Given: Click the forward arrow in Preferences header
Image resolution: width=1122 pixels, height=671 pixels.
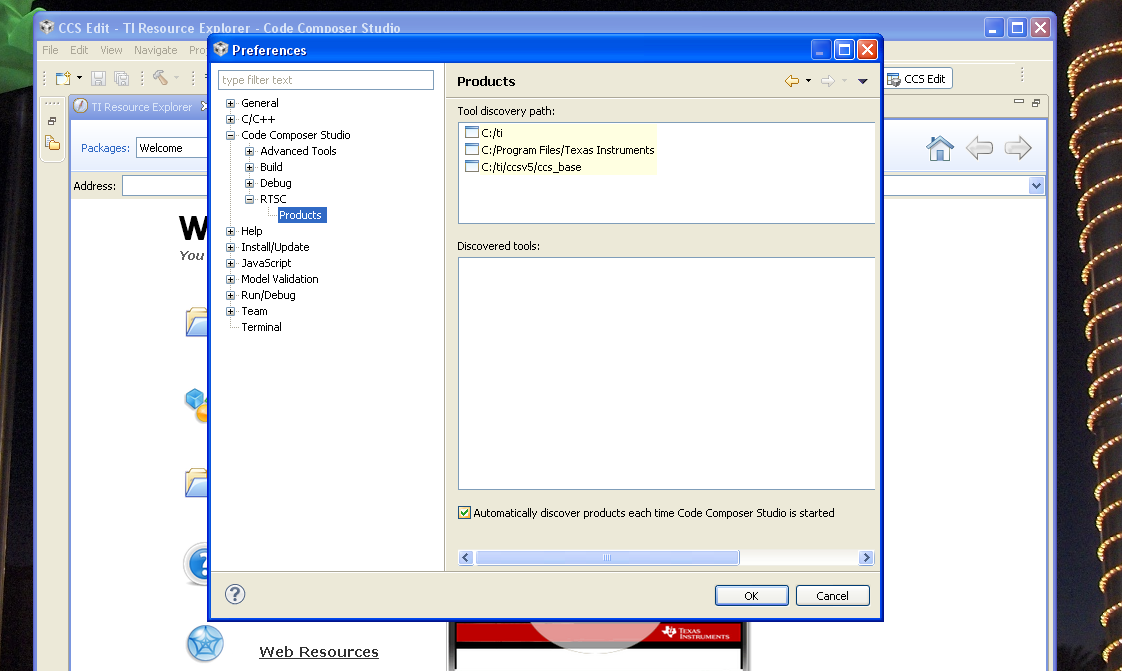Looking at the screenshot, I should pyautogui.click(x=827, y=81).
